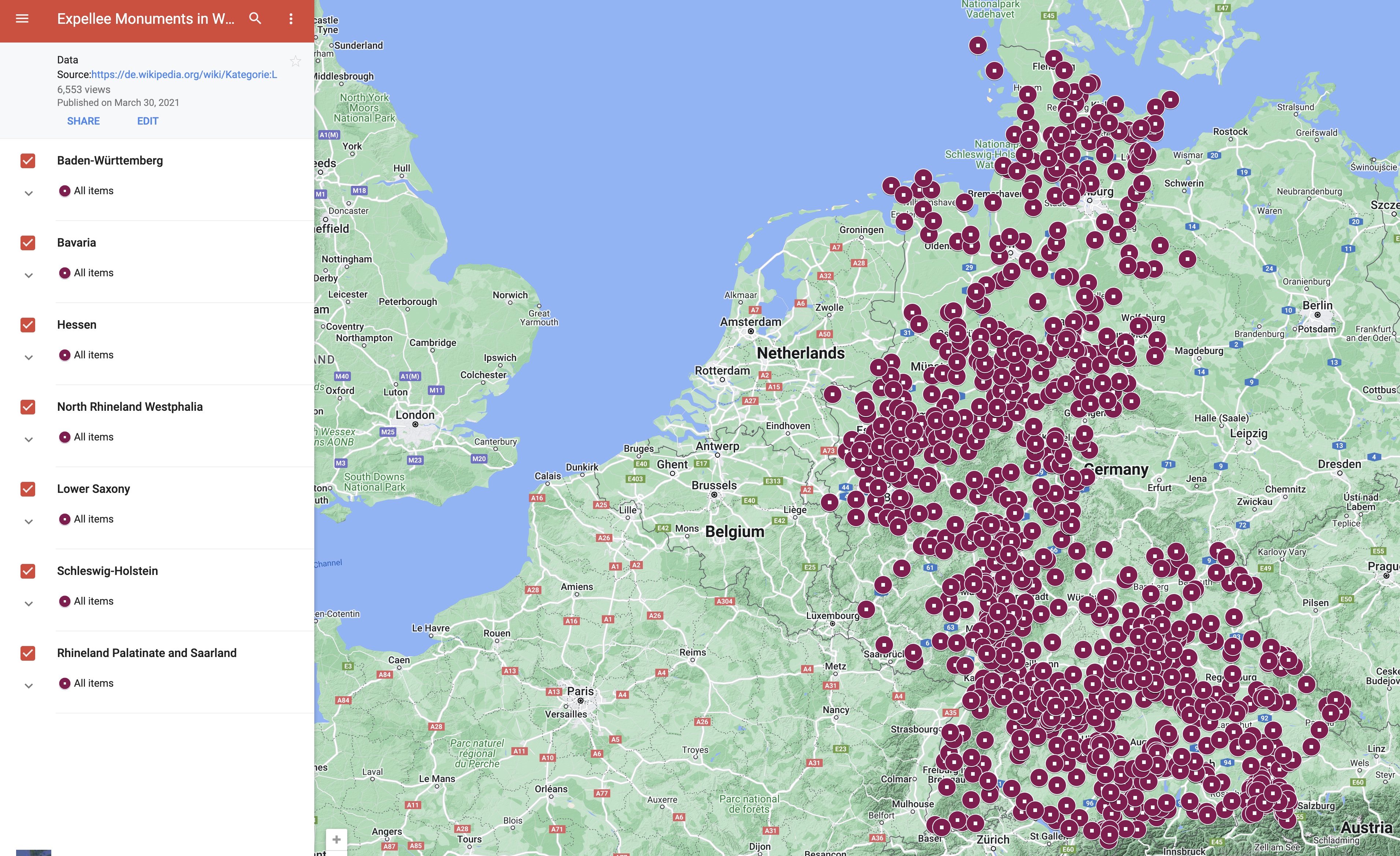1400x856 pixels.
Task: Star this map with the star icon
Action: click(296, 61)
